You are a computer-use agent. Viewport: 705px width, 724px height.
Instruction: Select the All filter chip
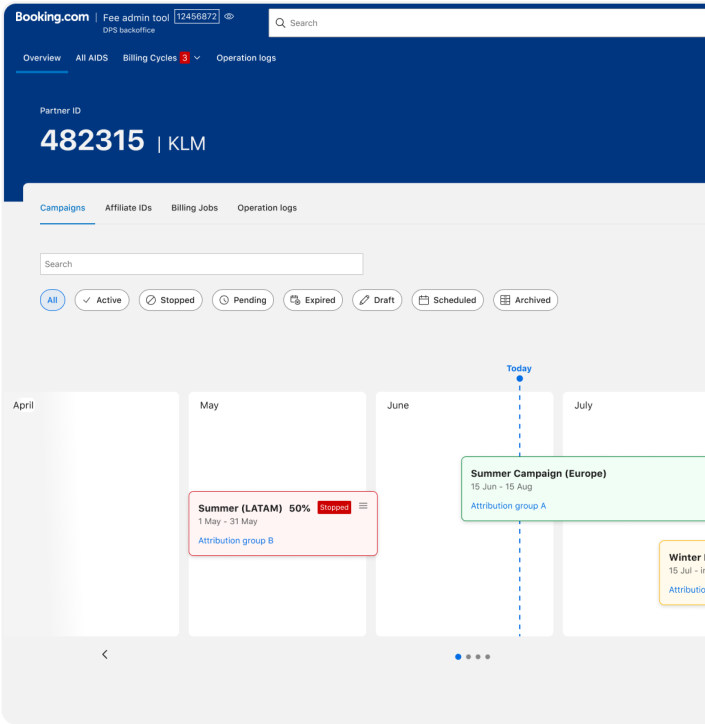[53, 300]
